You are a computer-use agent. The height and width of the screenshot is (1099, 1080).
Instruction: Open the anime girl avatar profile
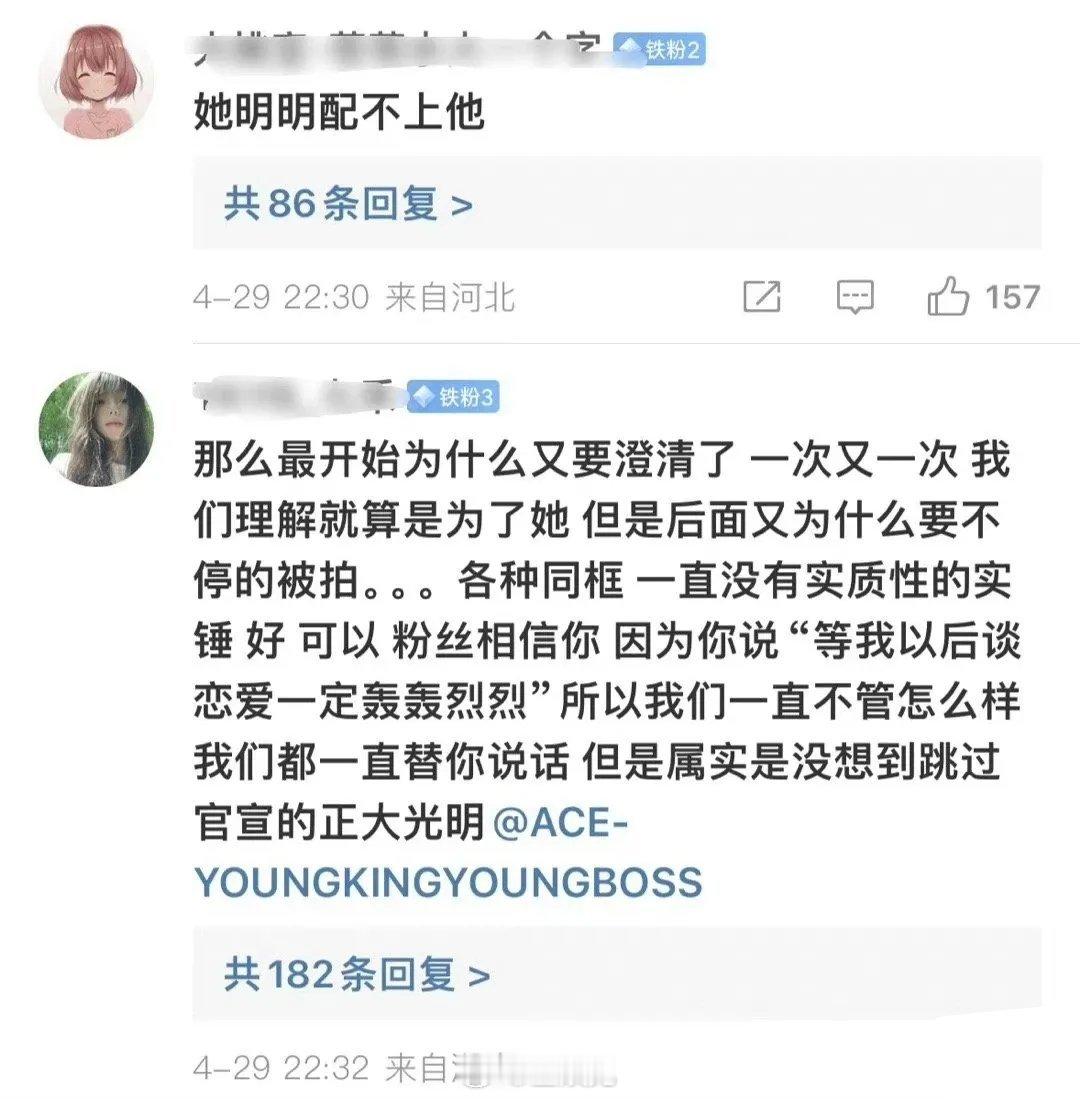[96, 81]
